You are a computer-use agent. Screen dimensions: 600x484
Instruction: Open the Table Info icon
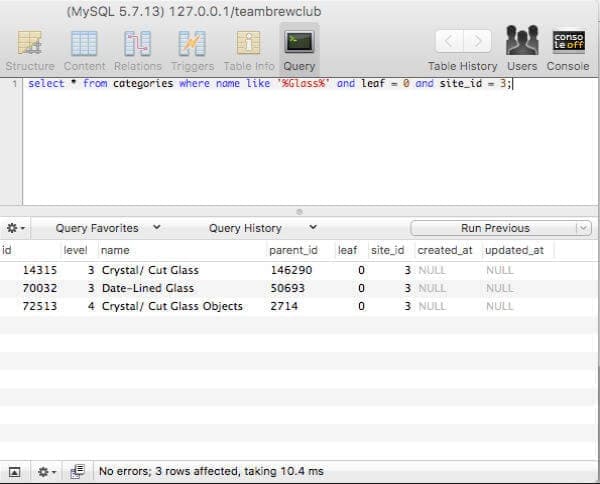249,43
